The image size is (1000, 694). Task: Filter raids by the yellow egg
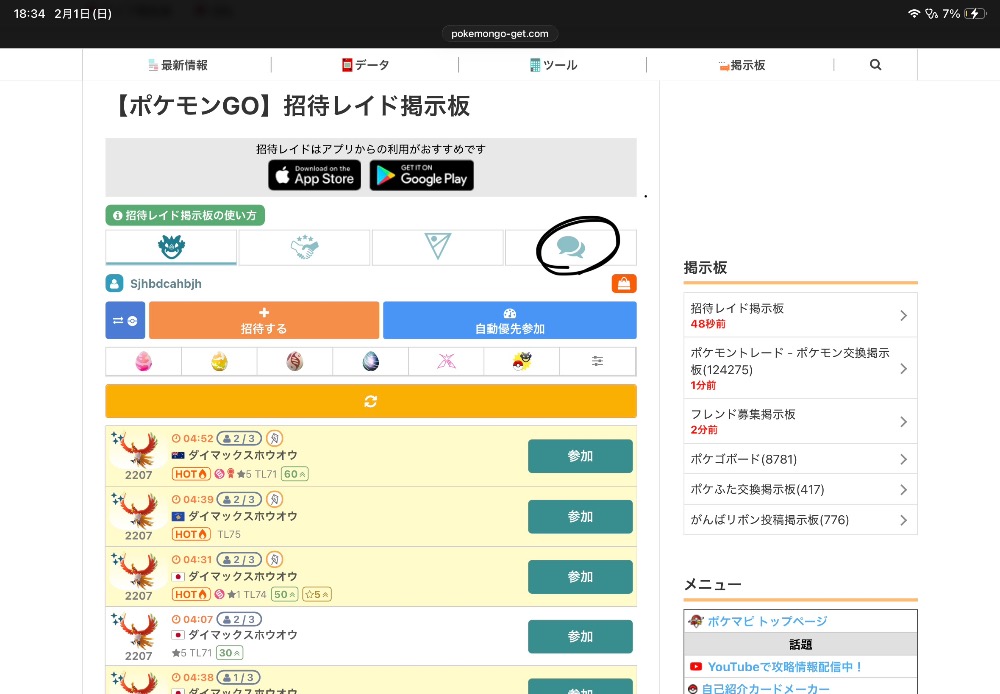click(219, 362)
